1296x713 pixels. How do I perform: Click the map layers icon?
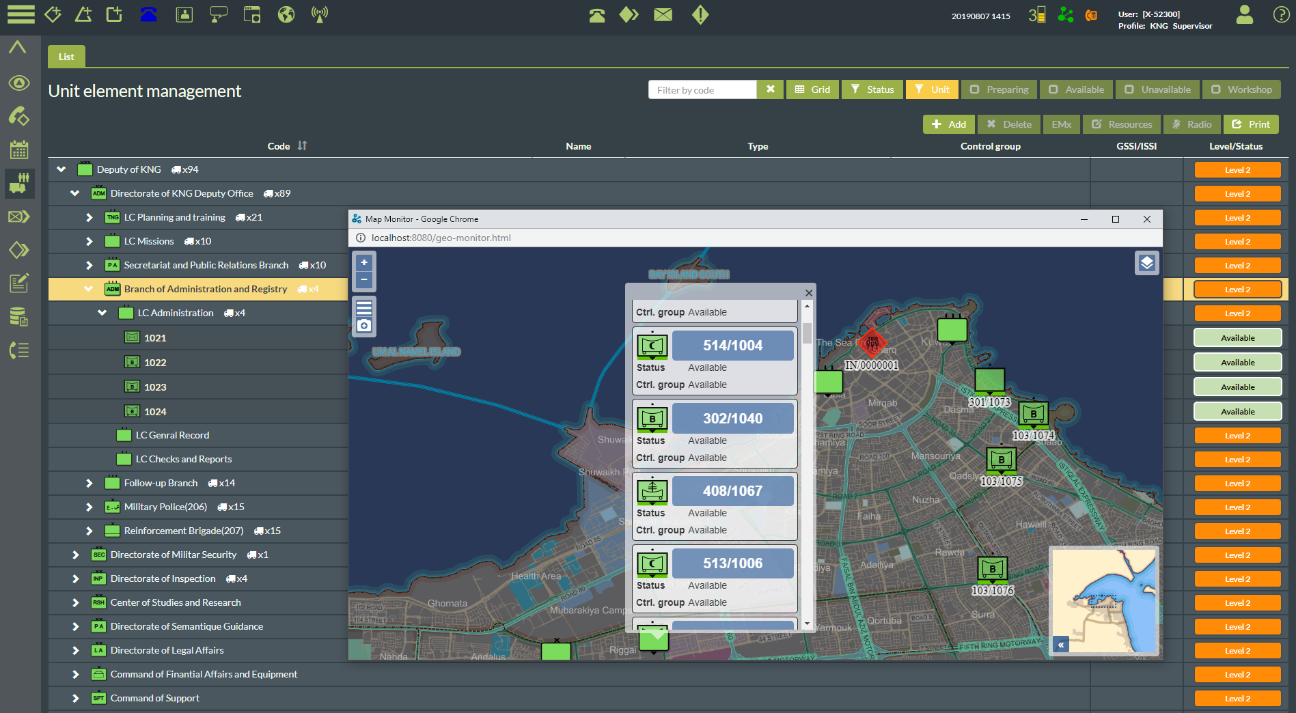pos(1146,263)
